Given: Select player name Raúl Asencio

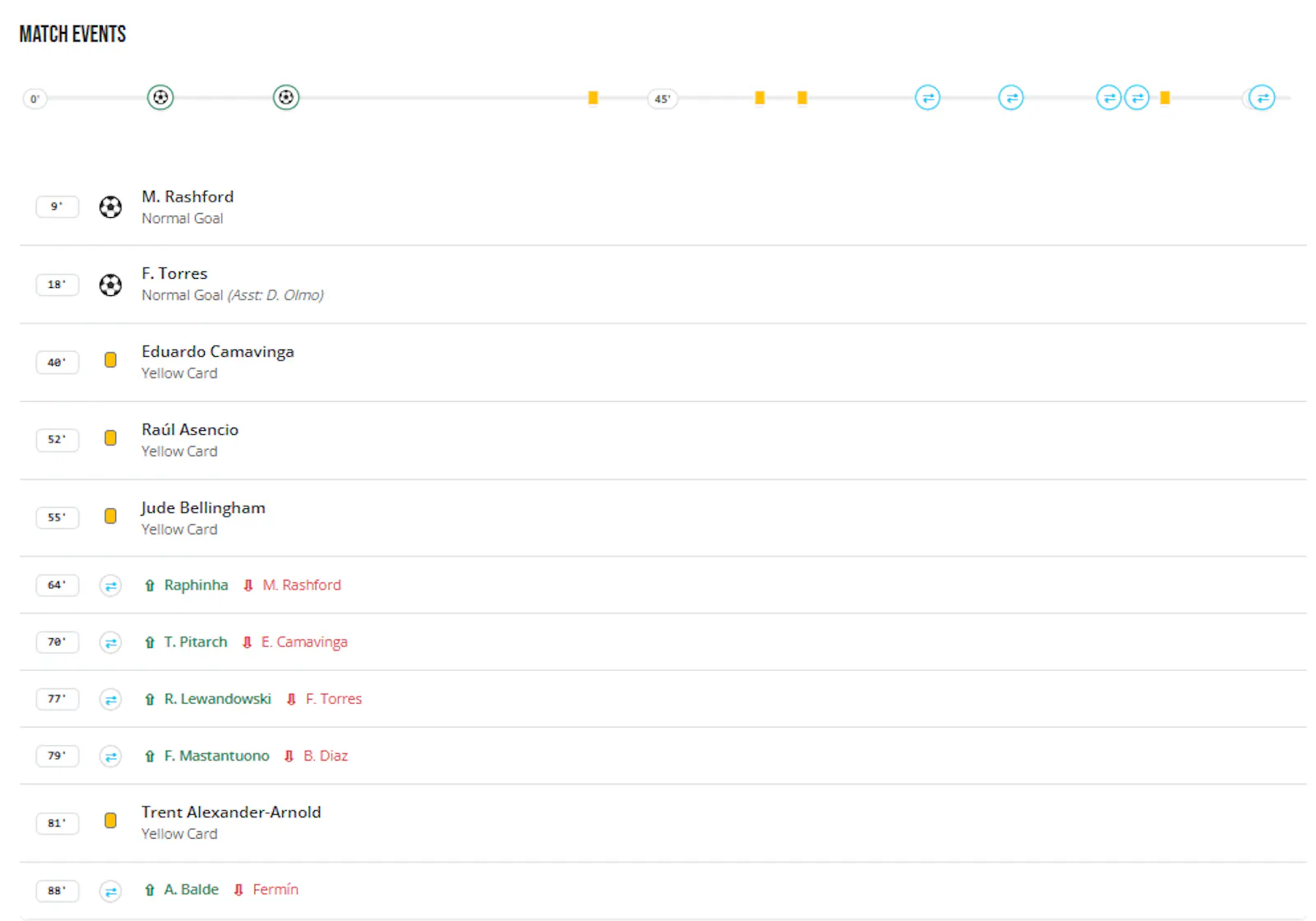Looking at the screenshot, I should [190, 429].
